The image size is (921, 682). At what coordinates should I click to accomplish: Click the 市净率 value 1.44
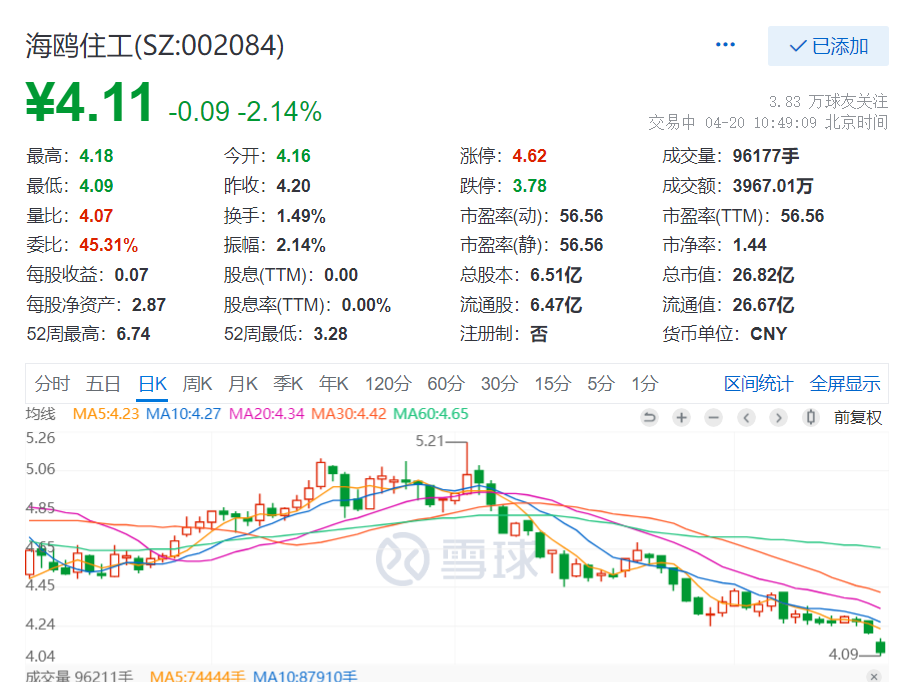(x=749, y=245)
